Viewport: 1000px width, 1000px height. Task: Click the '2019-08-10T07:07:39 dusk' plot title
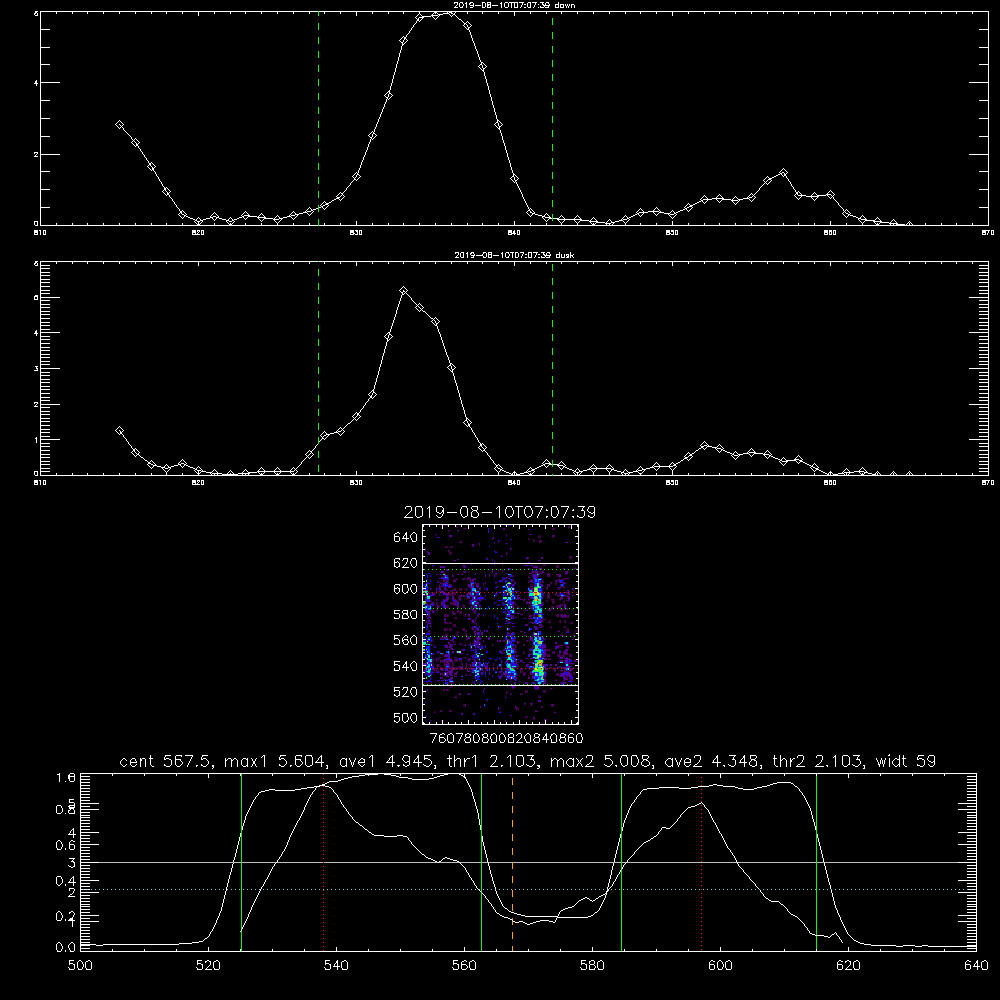click(514, 255)
